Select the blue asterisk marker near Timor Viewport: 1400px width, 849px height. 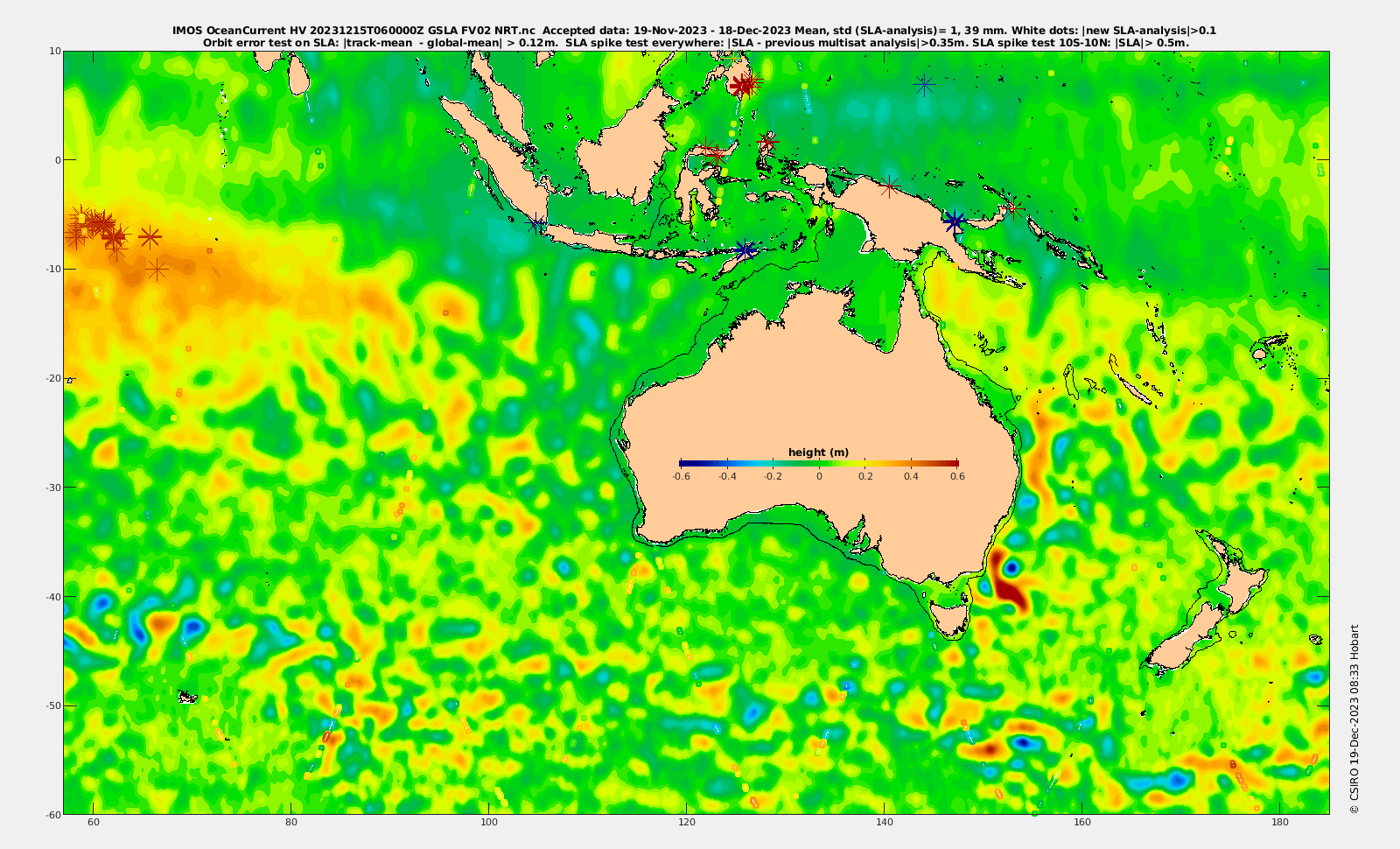745,250
